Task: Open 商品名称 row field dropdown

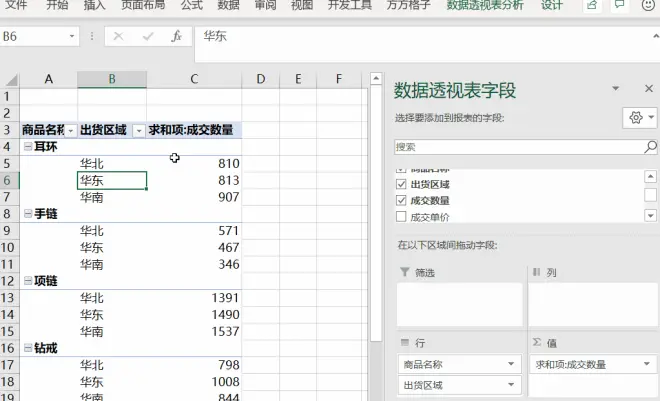Action: [x=511, y=364]
